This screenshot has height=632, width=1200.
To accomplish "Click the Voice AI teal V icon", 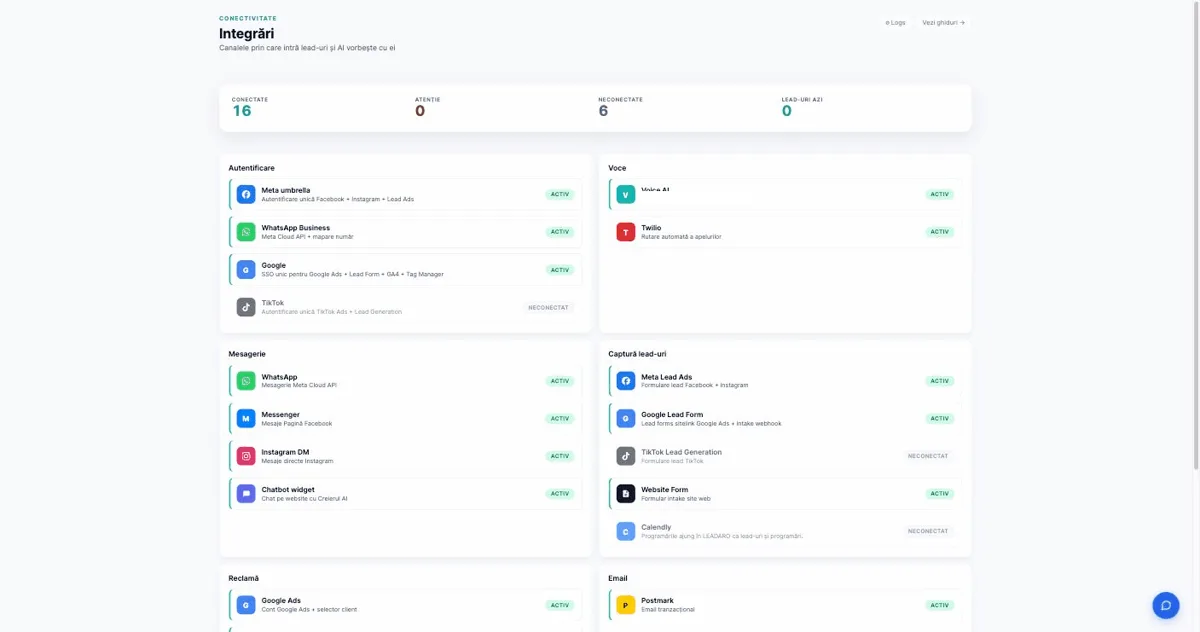I will click(626, 194).
